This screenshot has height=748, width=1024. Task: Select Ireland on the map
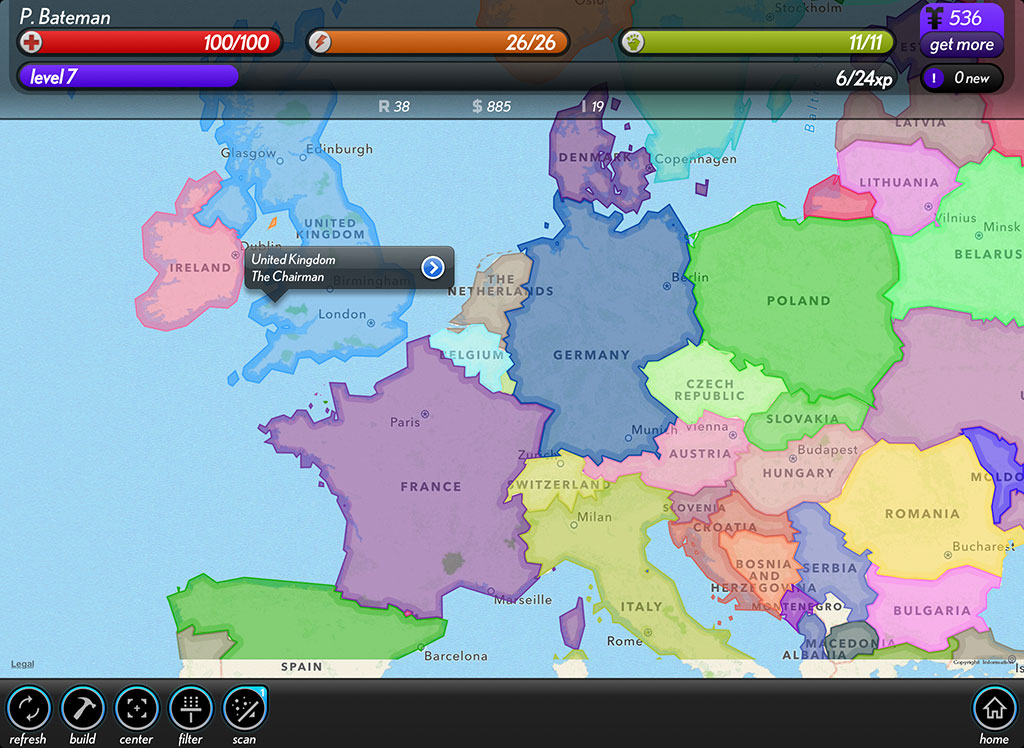coord(200,267)
